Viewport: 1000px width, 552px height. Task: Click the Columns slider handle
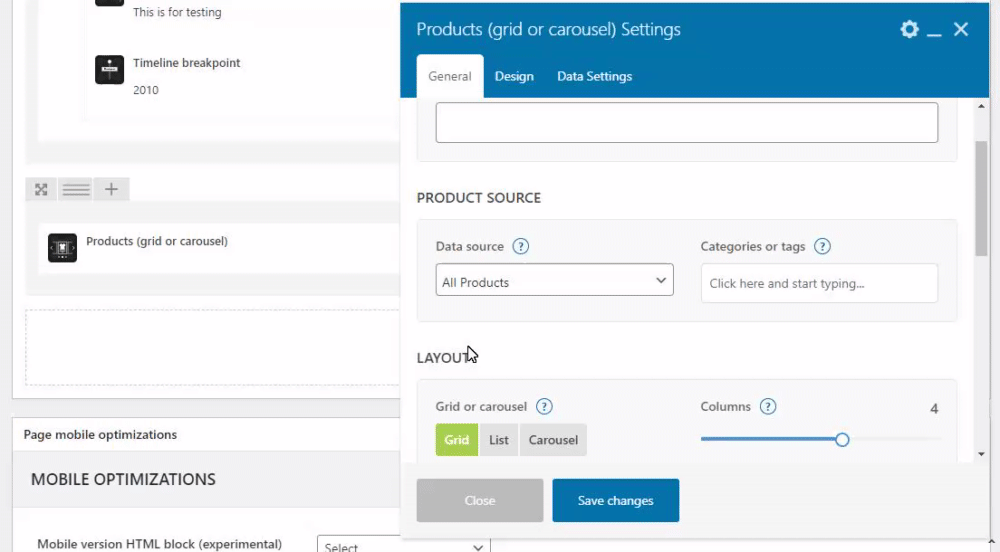[x=842, y=439]
